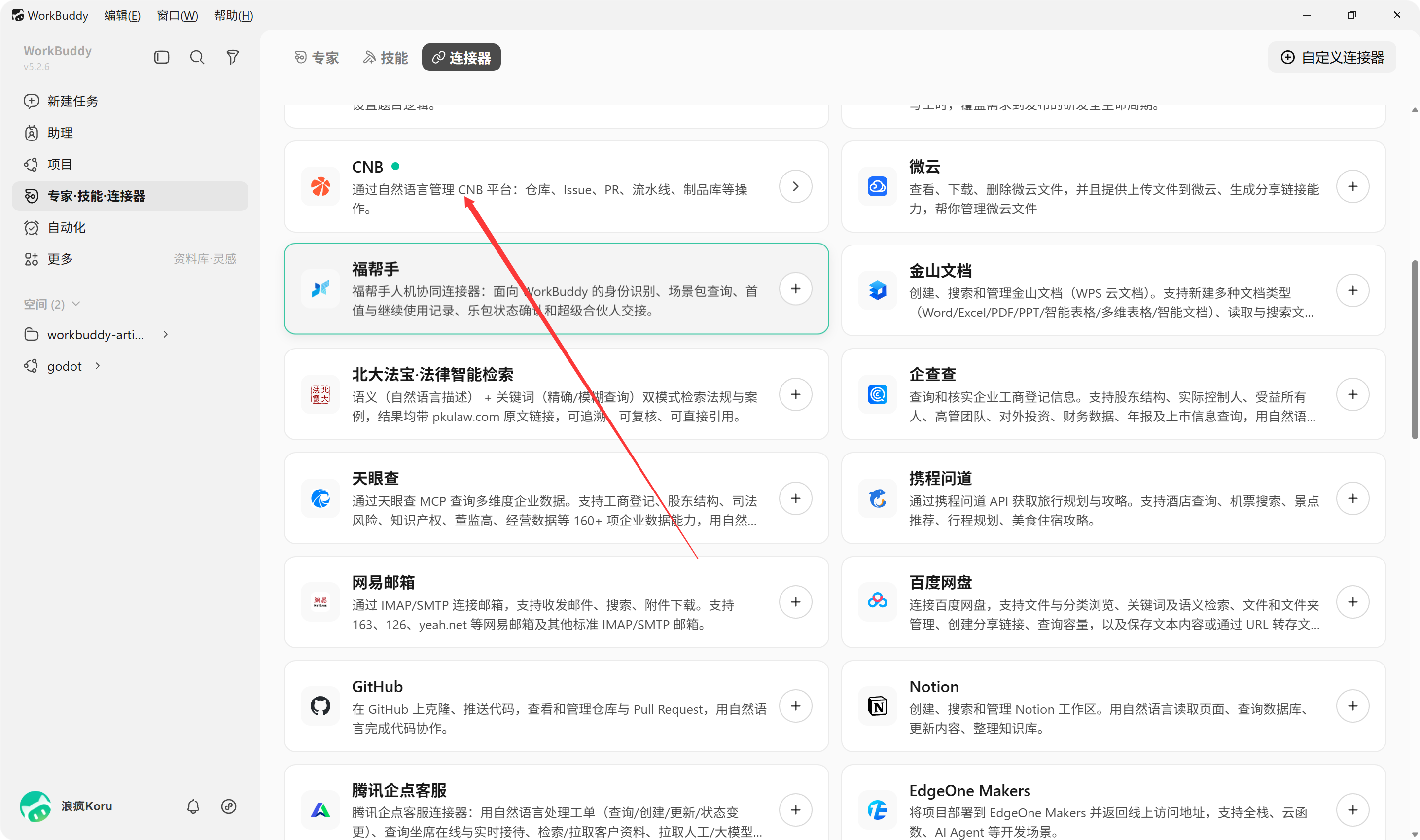Add the 企查查 connector with plus button
1420x840 pixels.
[1352, 394]
